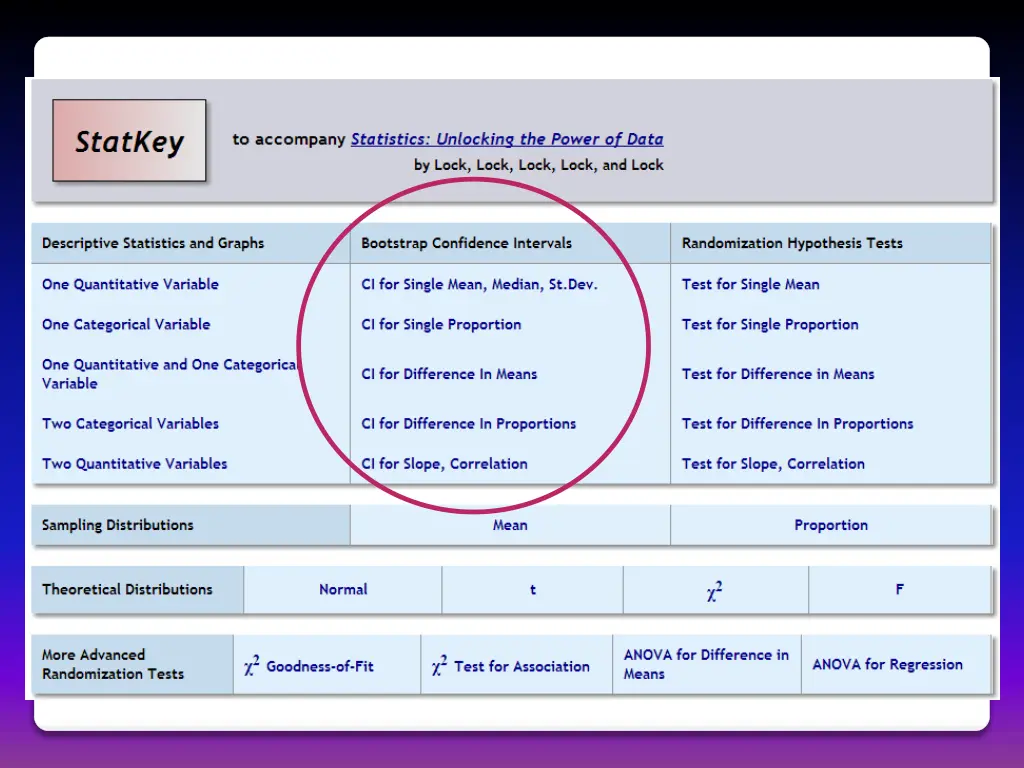Image resolution: width=1024 pixels, height=768 pixels.
Task: Open the Proportion sampling distribution
Action: tap(831, 525)
